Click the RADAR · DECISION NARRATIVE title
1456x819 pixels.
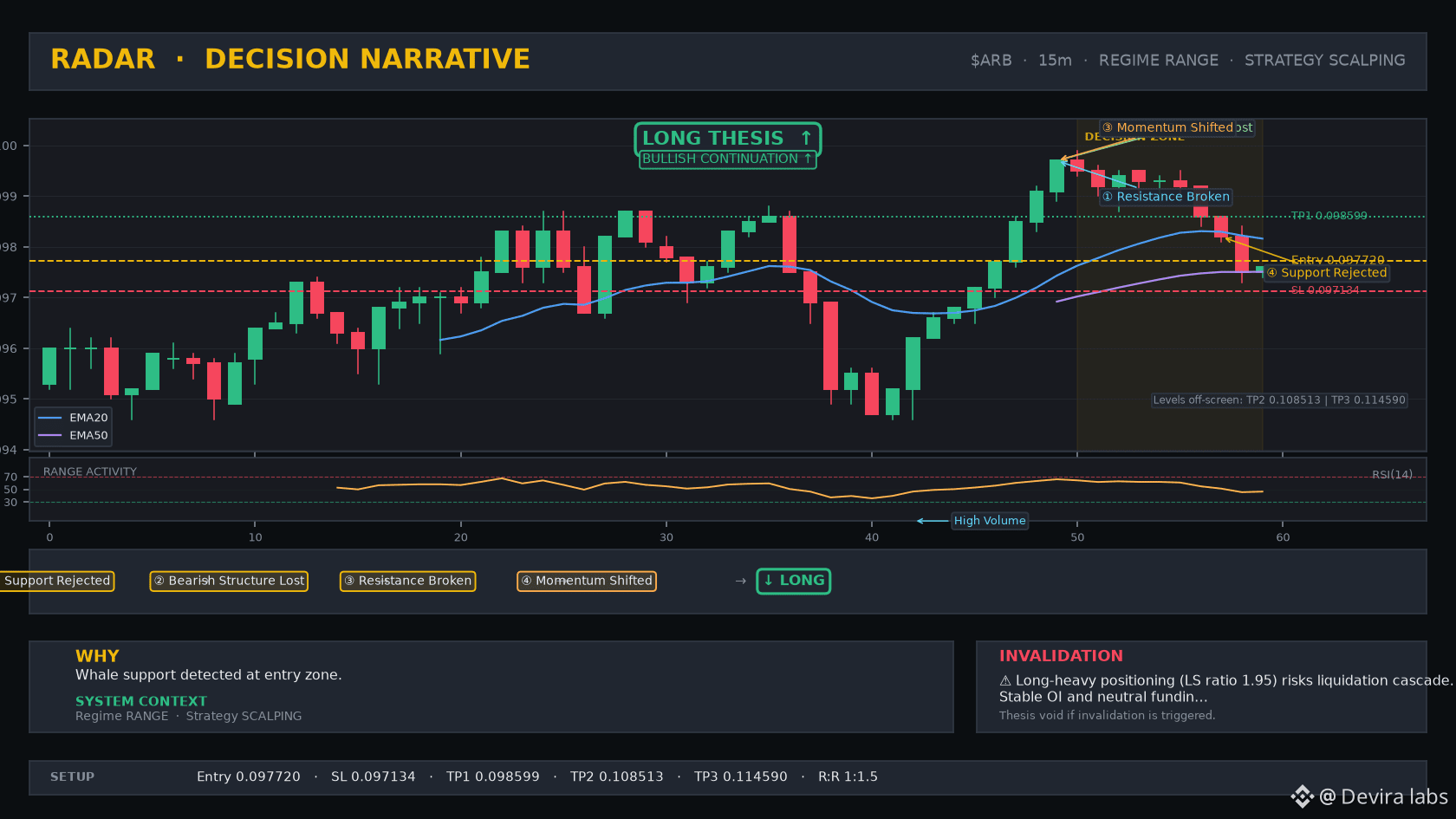(x=290, y=59)
